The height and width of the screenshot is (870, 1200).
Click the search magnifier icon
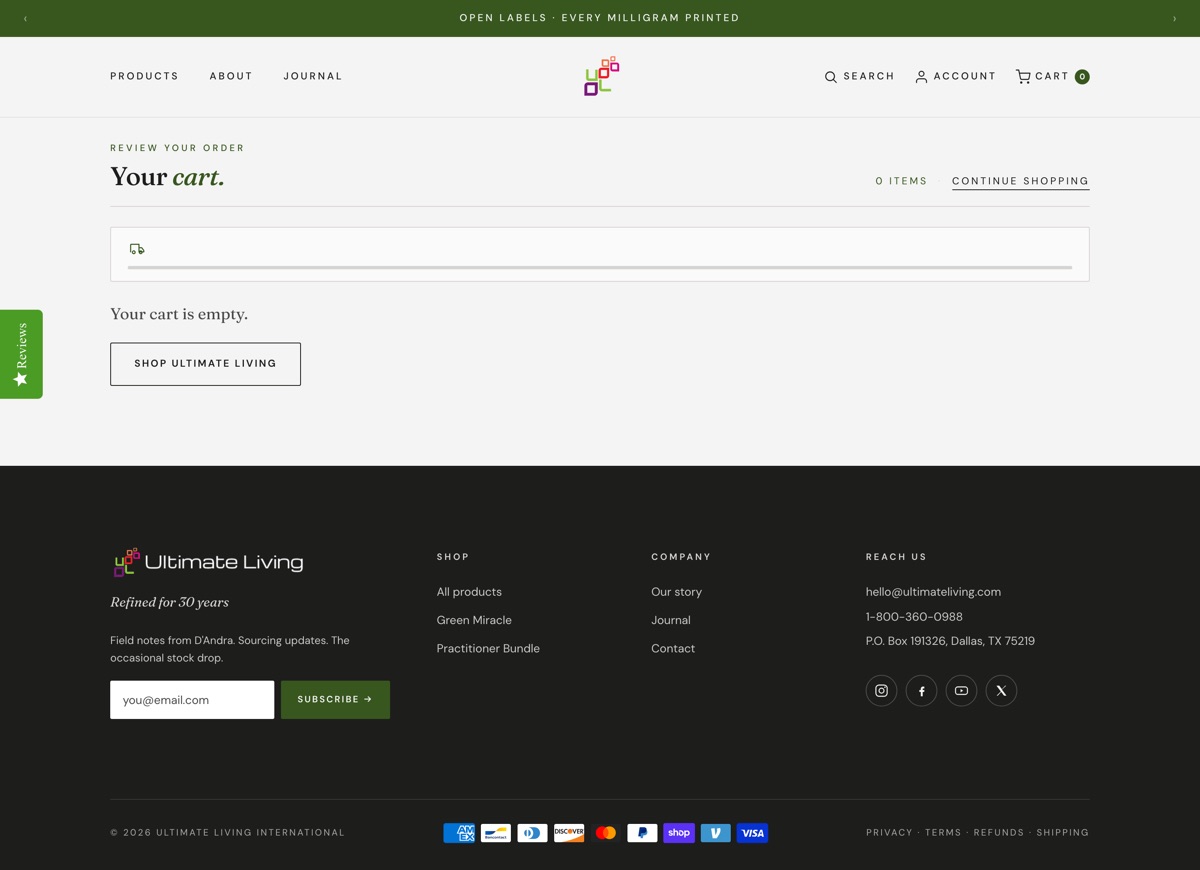point(830,77)
